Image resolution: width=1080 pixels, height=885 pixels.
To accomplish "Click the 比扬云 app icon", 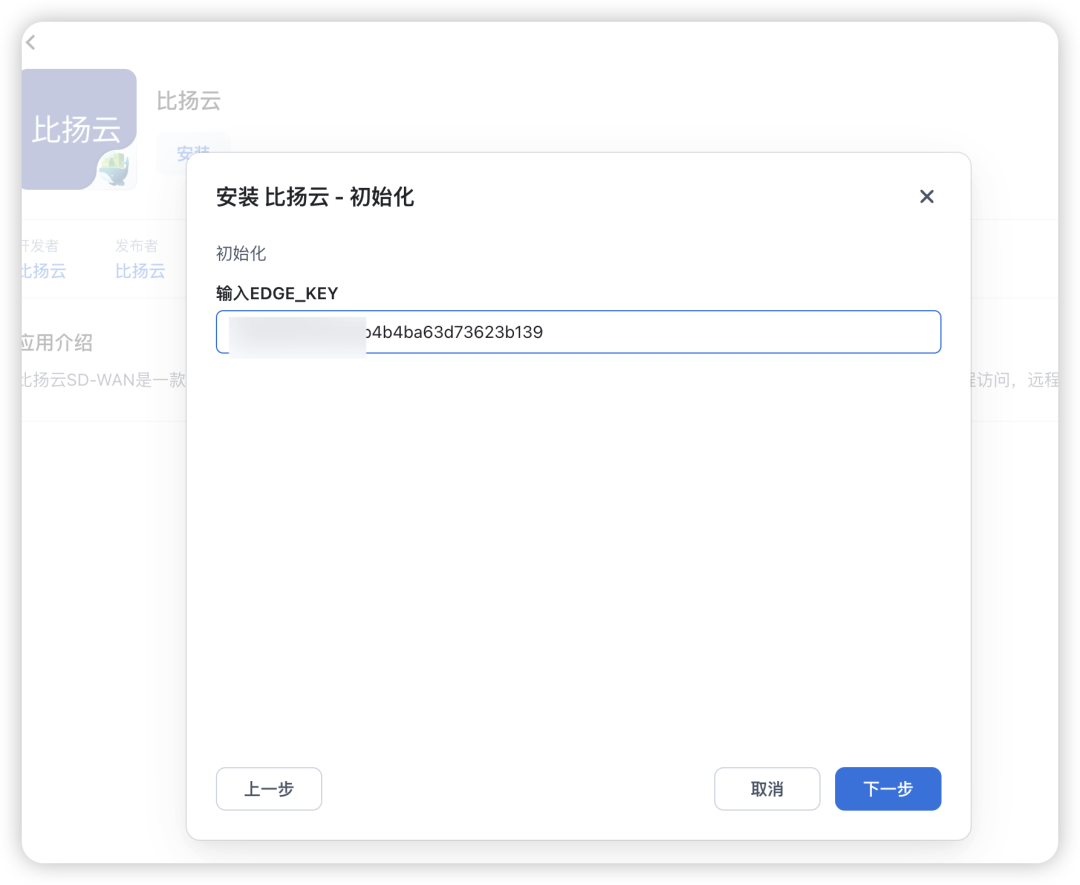I will [x=78, y=128].
